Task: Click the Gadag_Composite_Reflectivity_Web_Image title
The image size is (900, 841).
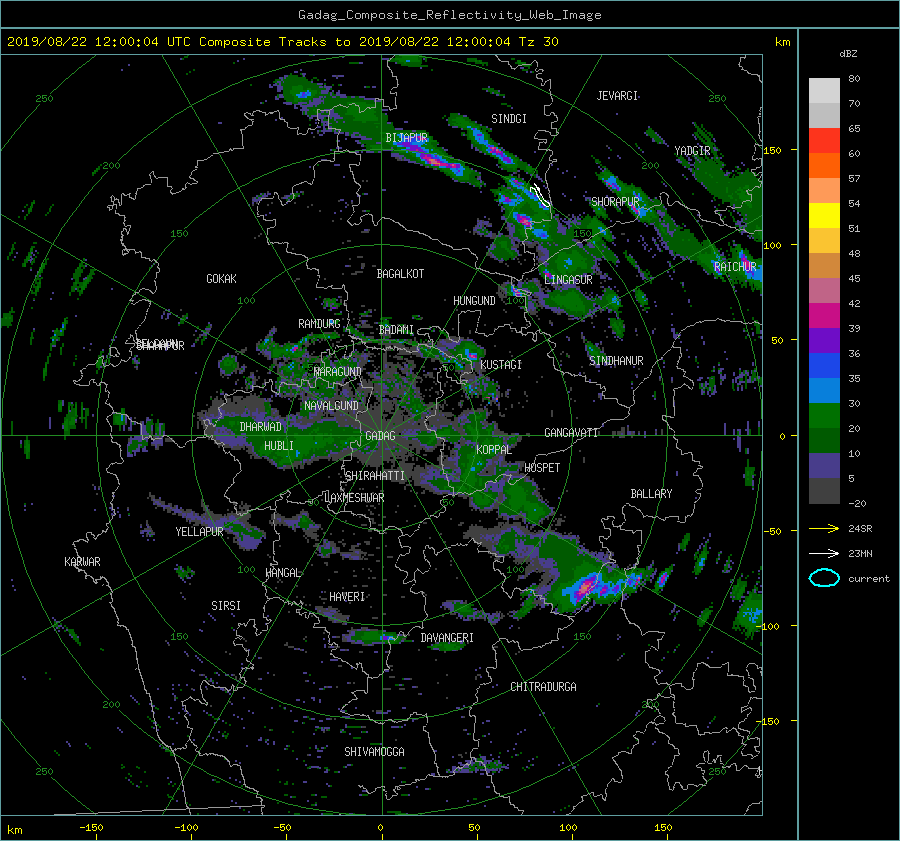Action: click(x=449, y=15)
